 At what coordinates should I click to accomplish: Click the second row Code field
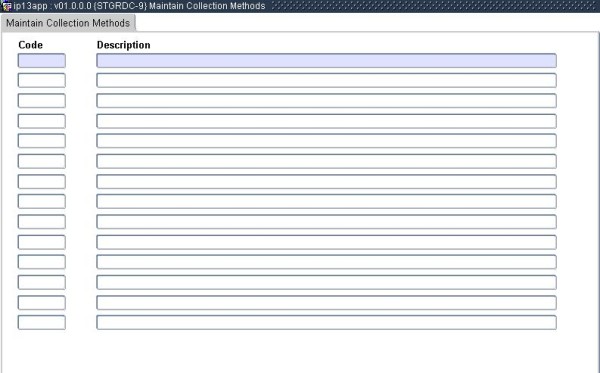point(42,80)
